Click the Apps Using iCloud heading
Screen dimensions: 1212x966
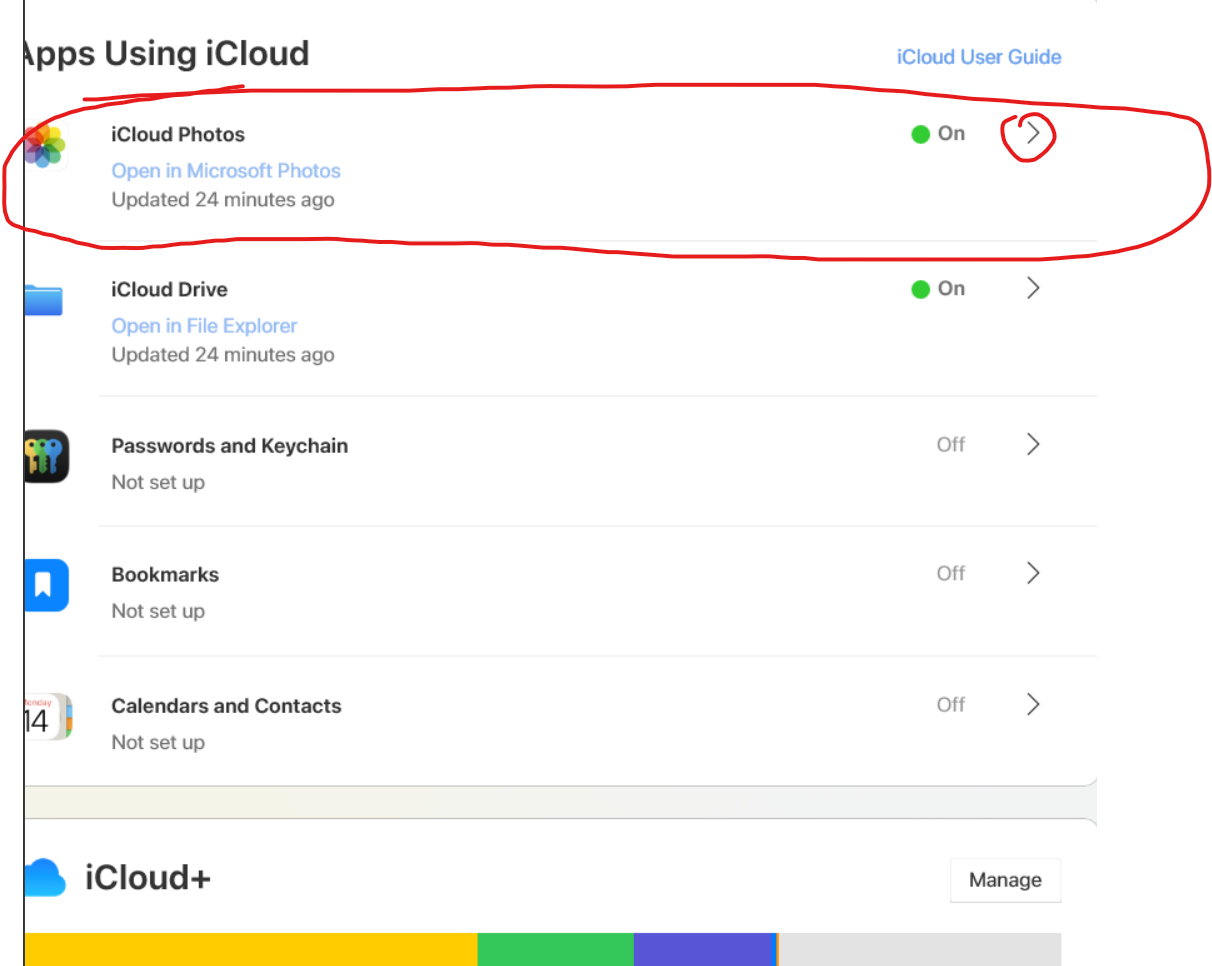point(166,53)
